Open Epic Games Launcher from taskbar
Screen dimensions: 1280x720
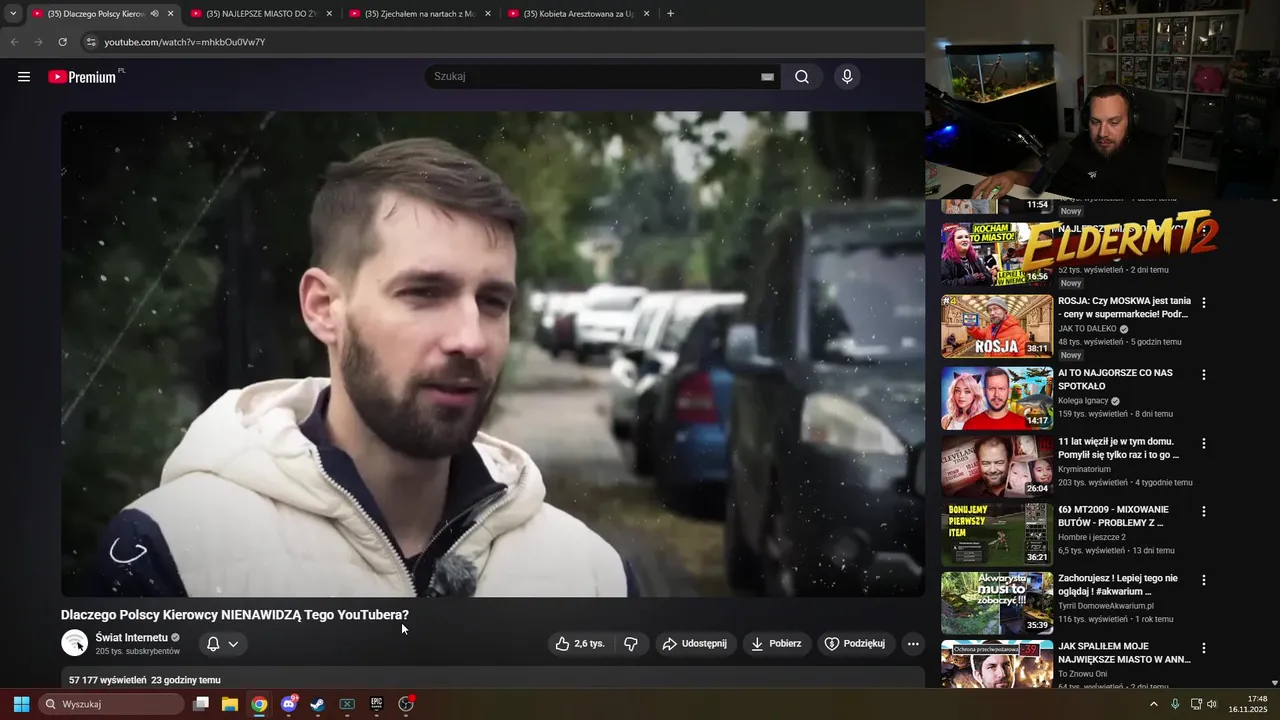pyautogui.click(x=376, y=704)
